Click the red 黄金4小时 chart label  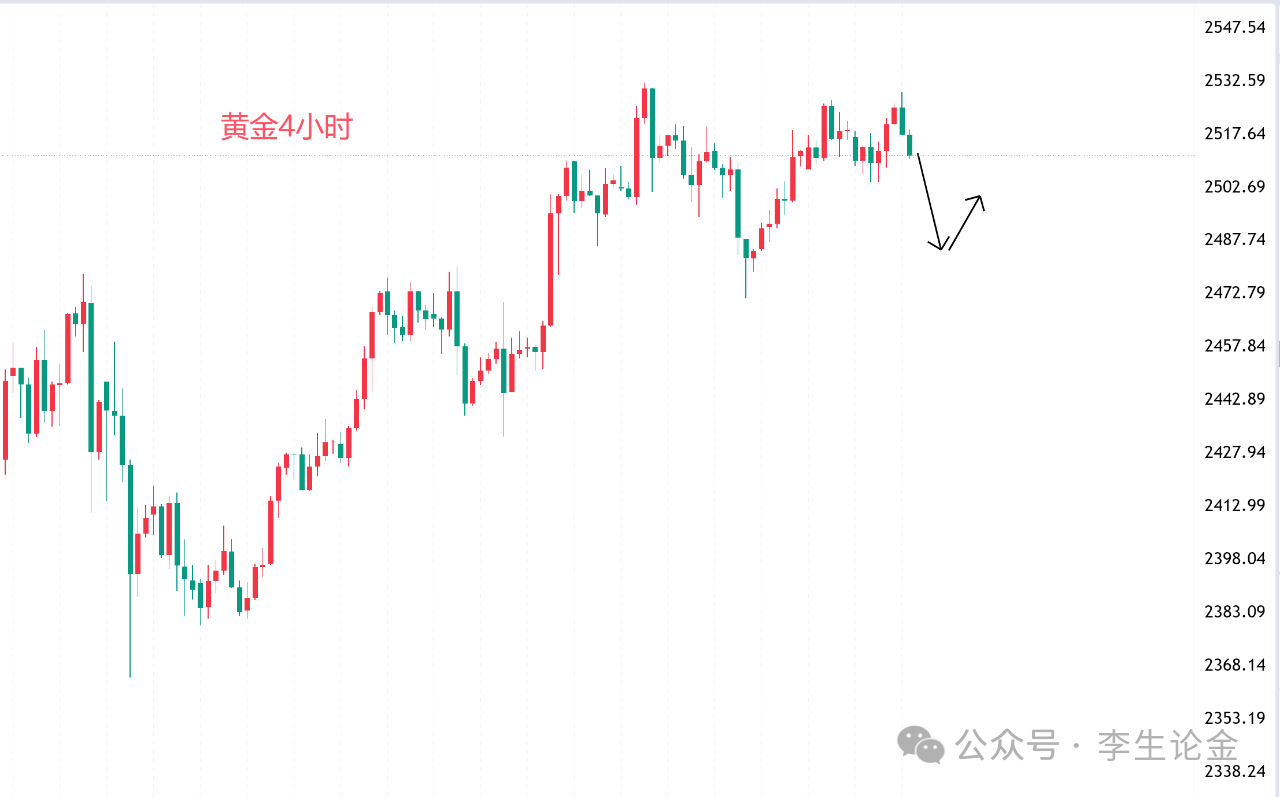point(286,128)
